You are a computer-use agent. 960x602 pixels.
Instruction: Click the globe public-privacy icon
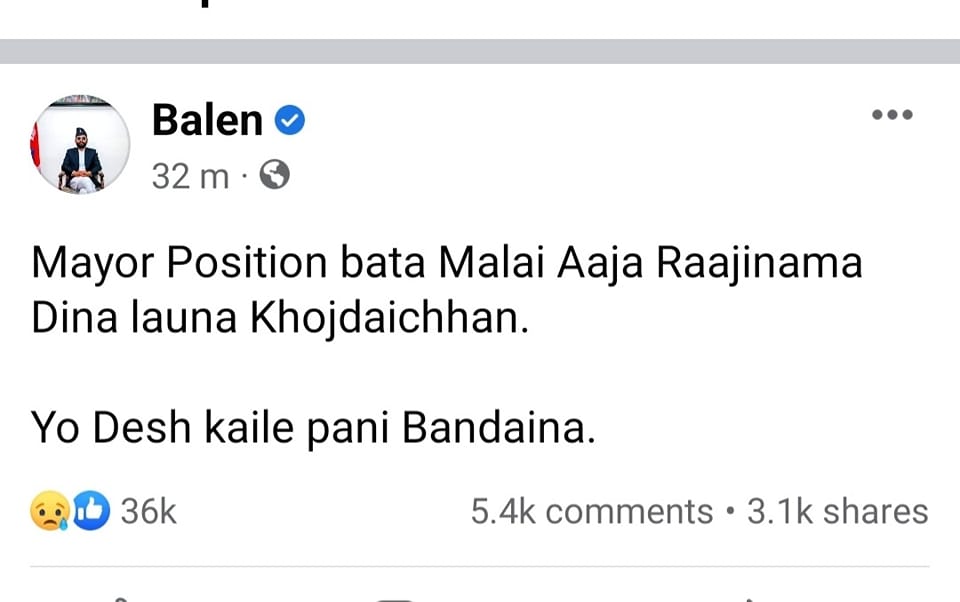(274, 177)
